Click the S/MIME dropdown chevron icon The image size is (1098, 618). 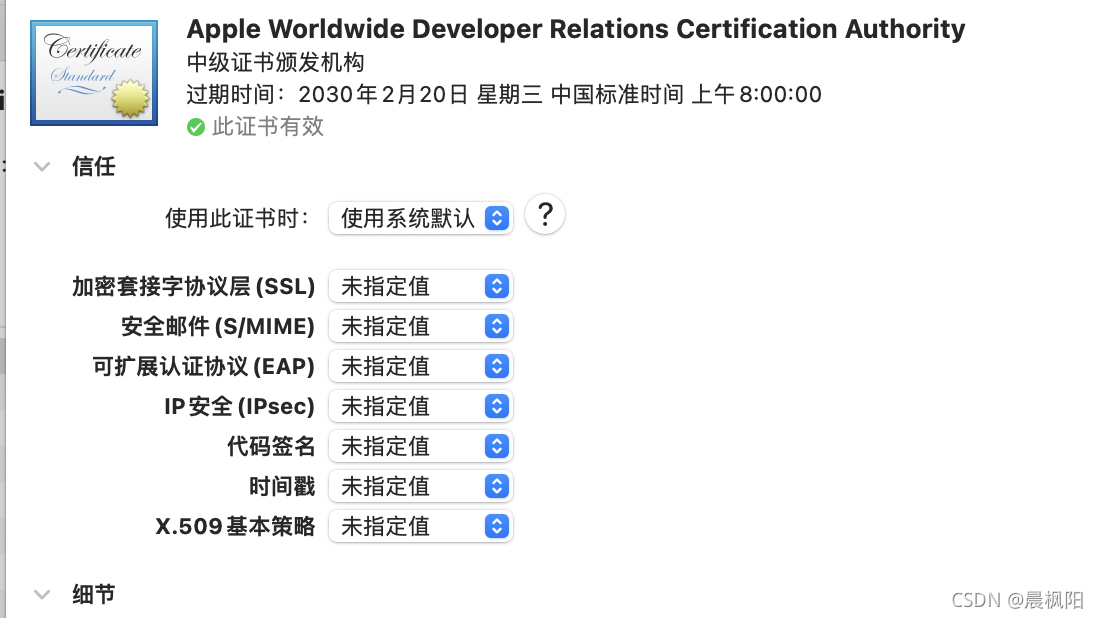[496, 326]
